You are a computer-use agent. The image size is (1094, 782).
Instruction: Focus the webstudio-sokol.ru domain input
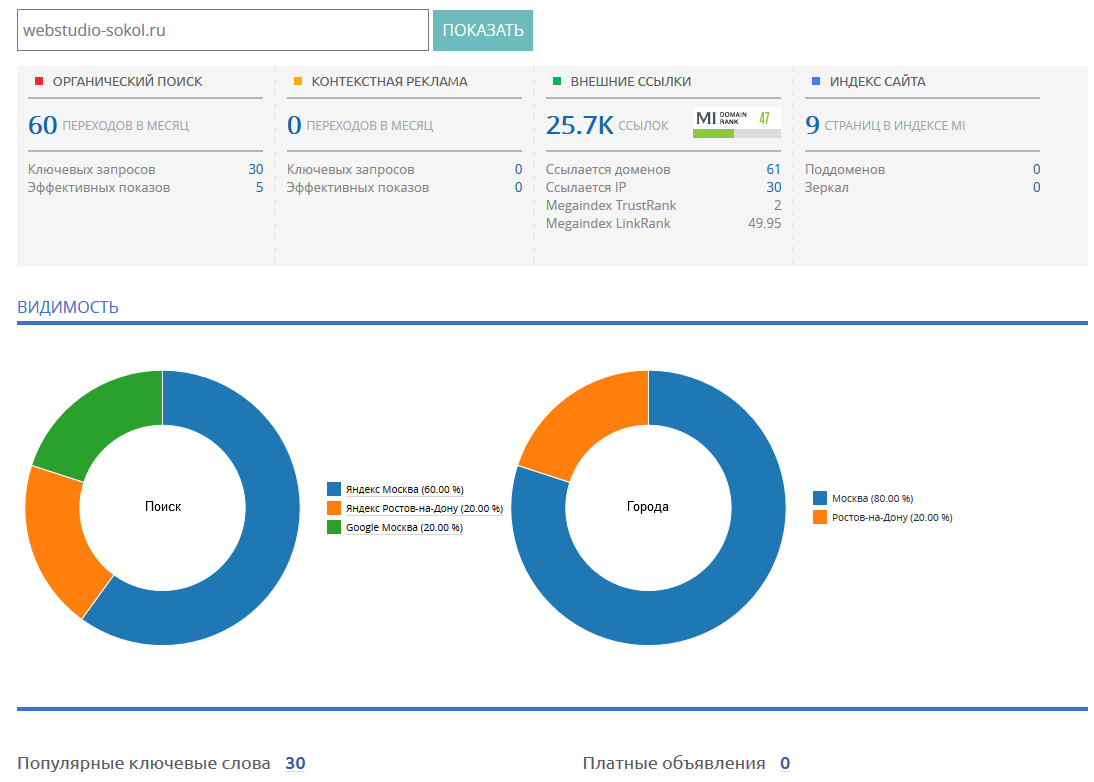223,30
